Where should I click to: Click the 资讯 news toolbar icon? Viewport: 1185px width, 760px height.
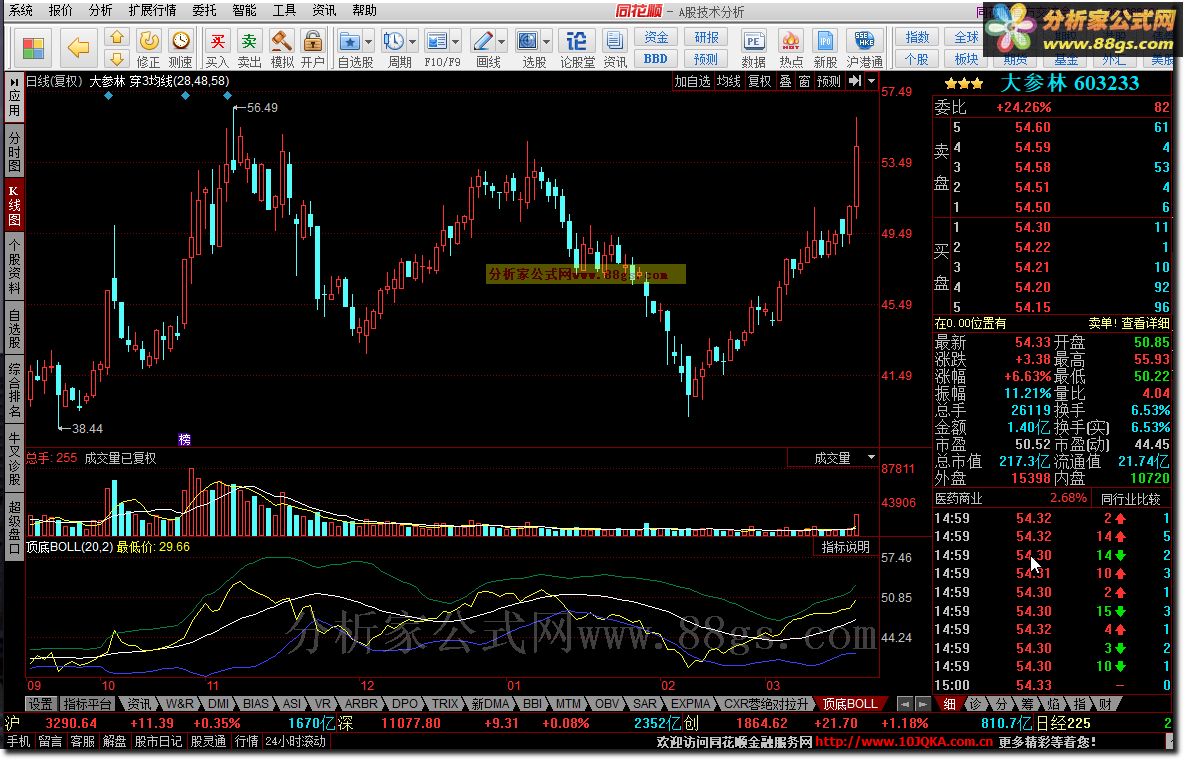tap(614, 41)
